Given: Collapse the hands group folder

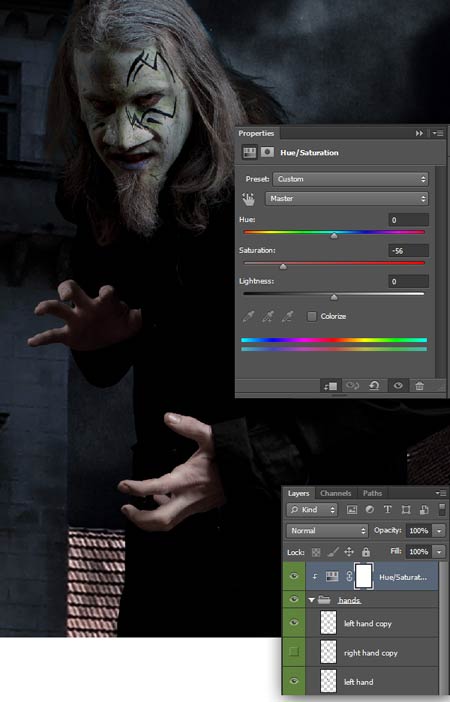Looking at the screenshot, I should pos(312,600).
